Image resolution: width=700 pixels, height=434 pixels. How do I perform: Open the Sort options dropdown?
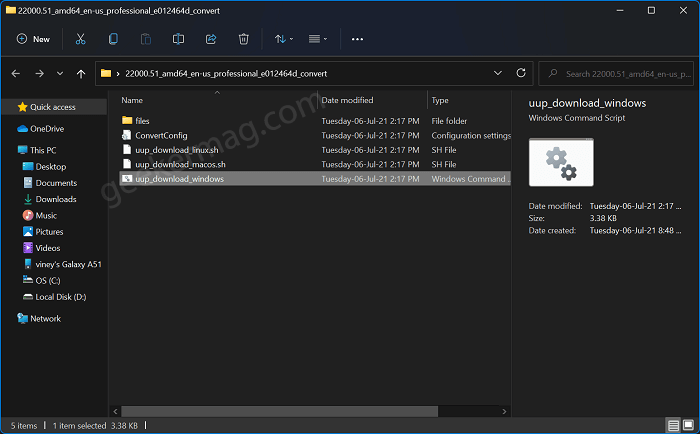coord(284,39)
